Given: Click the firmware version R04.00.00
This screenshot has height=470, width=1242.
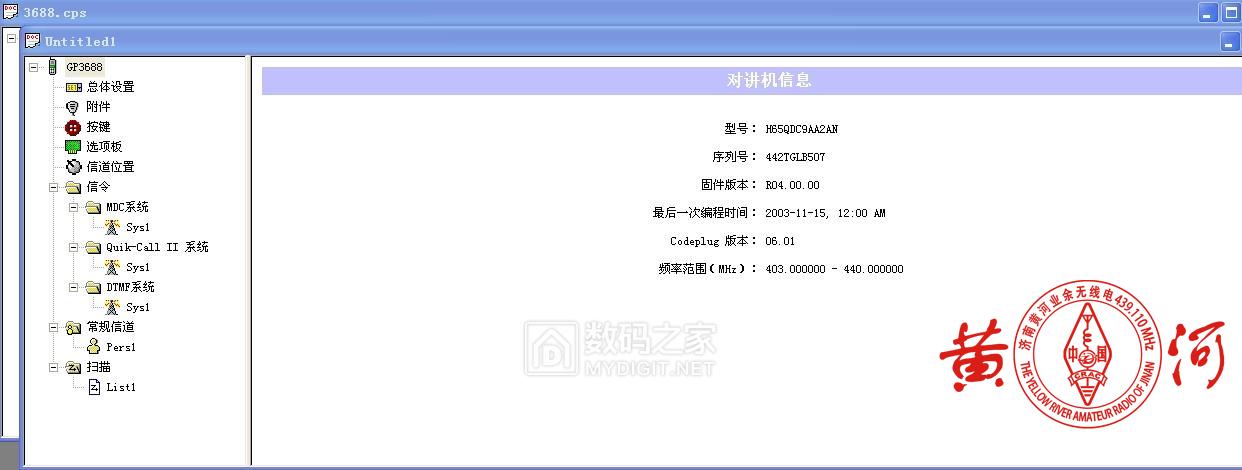Looking at the screenshot, I should tap(792, 185).
